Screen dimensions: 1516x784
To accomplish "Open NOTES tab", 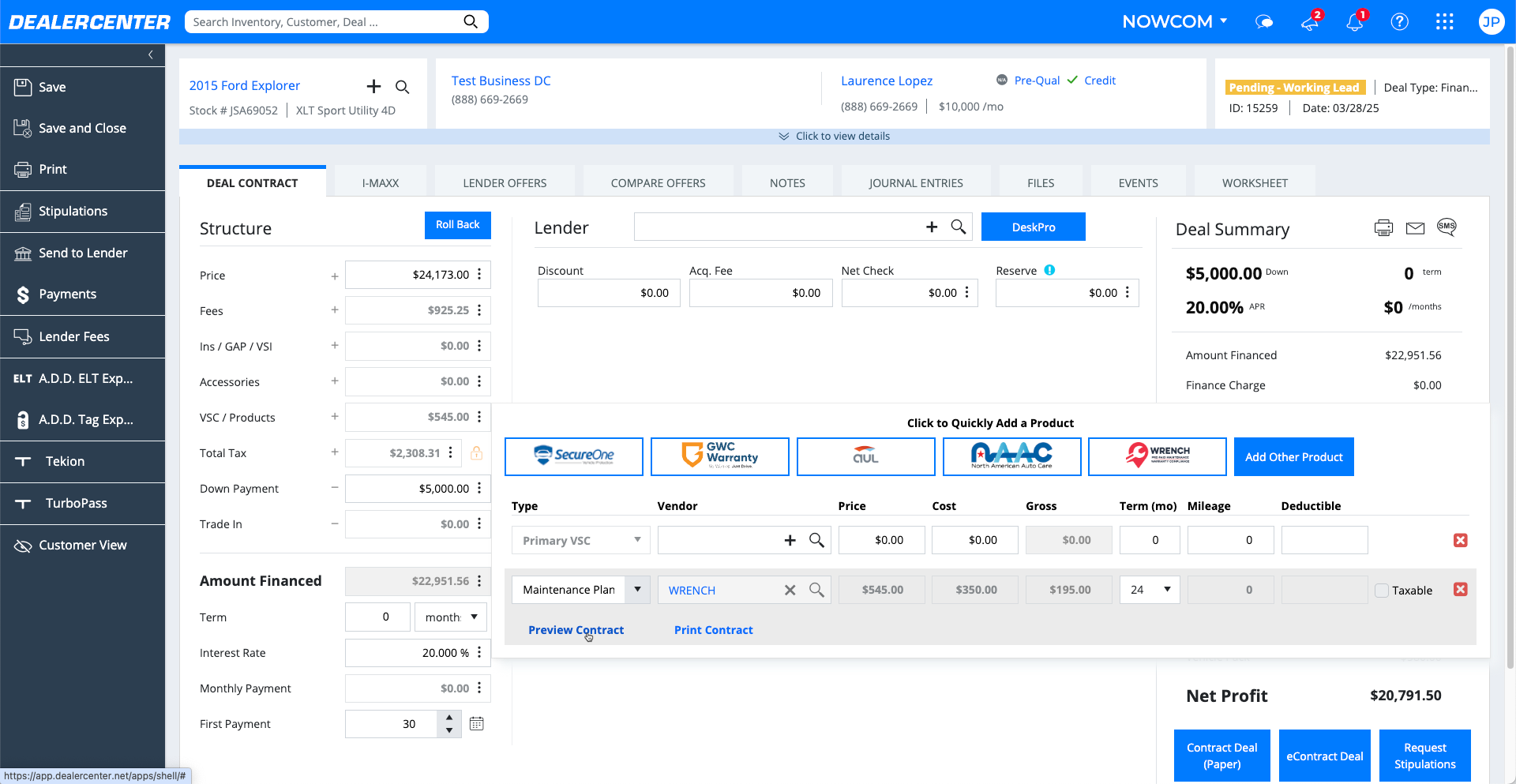I will pyautogui.click(x=787, y=182).
